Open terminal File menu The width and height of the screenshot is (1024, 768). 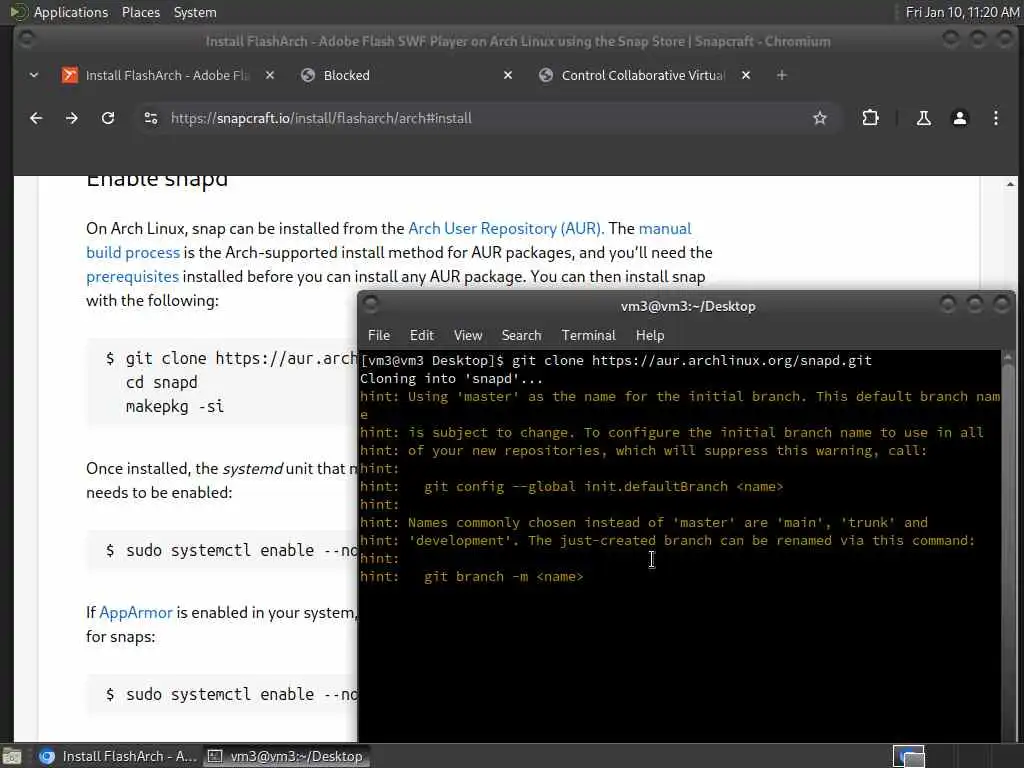(x=379, y=335)
